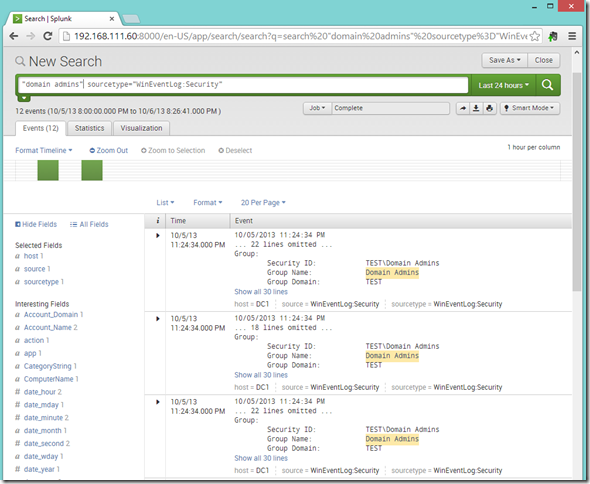This screenshot has height=484, width=590.
Task: Click Show all 30 lines in second event
Action: coord(261,375)
